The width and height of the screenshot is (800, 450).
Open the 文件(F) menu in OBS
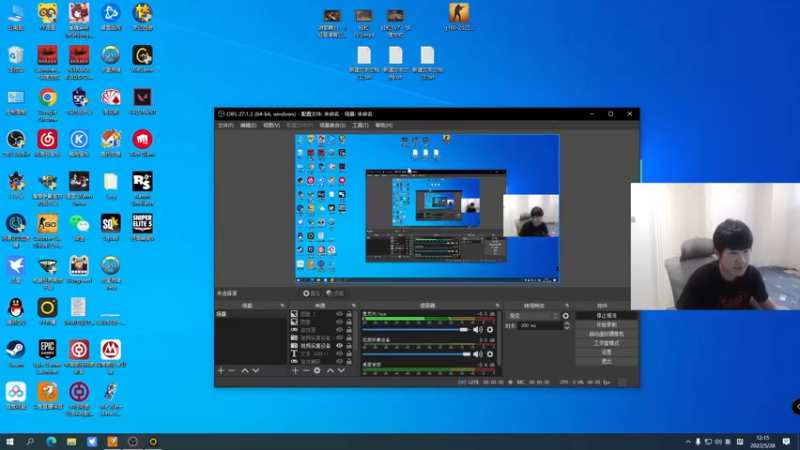tap(226, 125)
